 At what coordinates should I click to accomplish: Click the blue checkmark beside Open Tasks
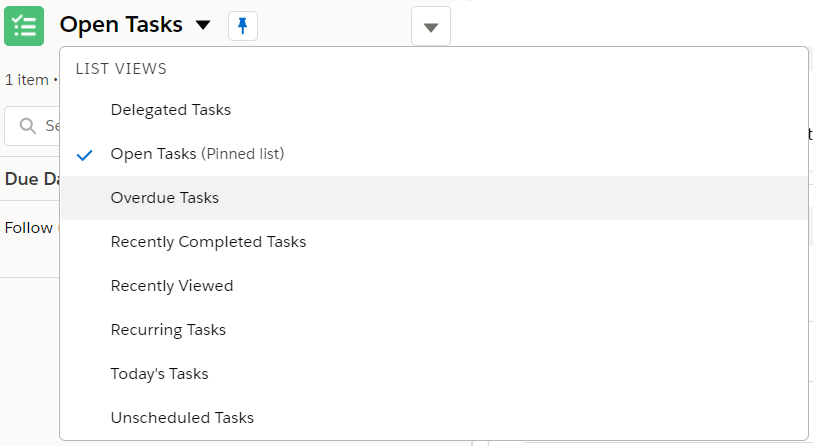point(84,155)
